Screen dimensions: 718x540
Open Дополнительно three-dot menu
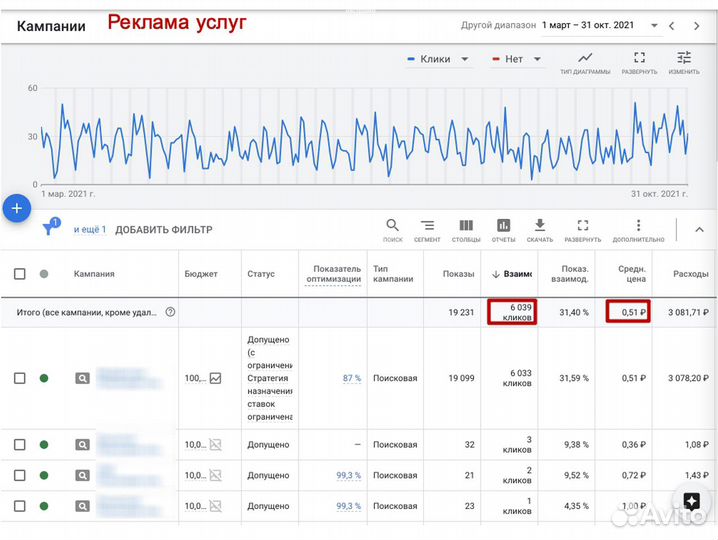tap(638, 225)
